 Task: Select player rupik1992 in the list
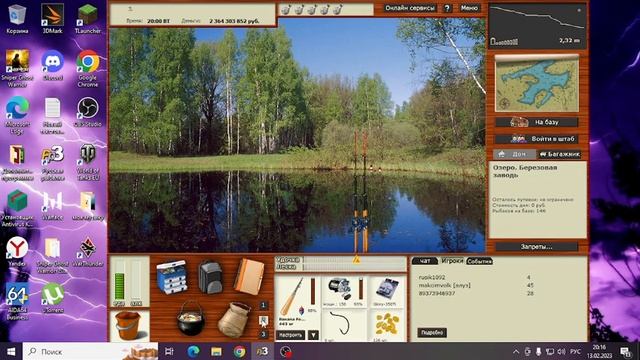[x=432, y=277]
